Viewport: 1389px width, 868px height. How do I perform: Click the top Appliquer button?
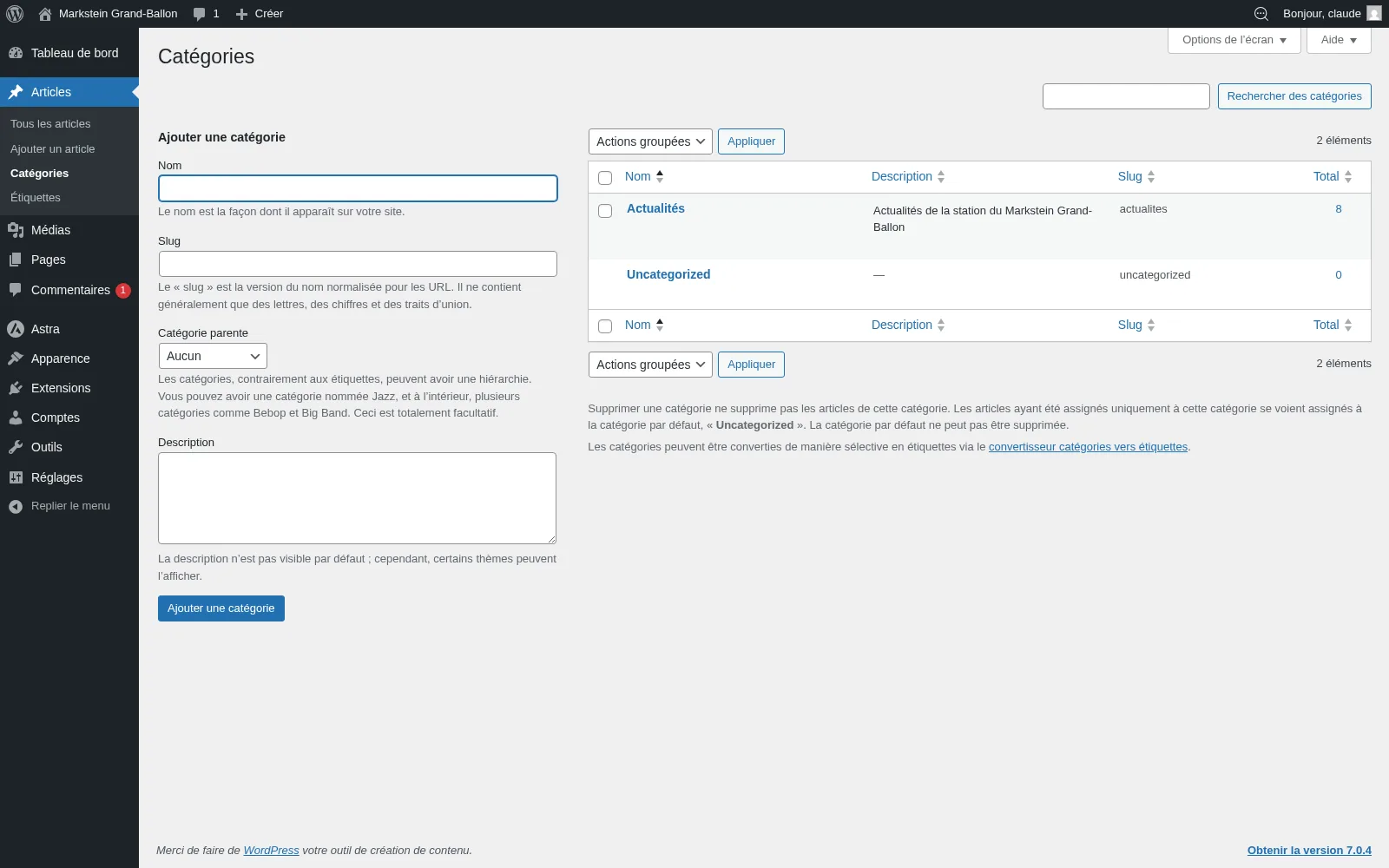[751, 141]
